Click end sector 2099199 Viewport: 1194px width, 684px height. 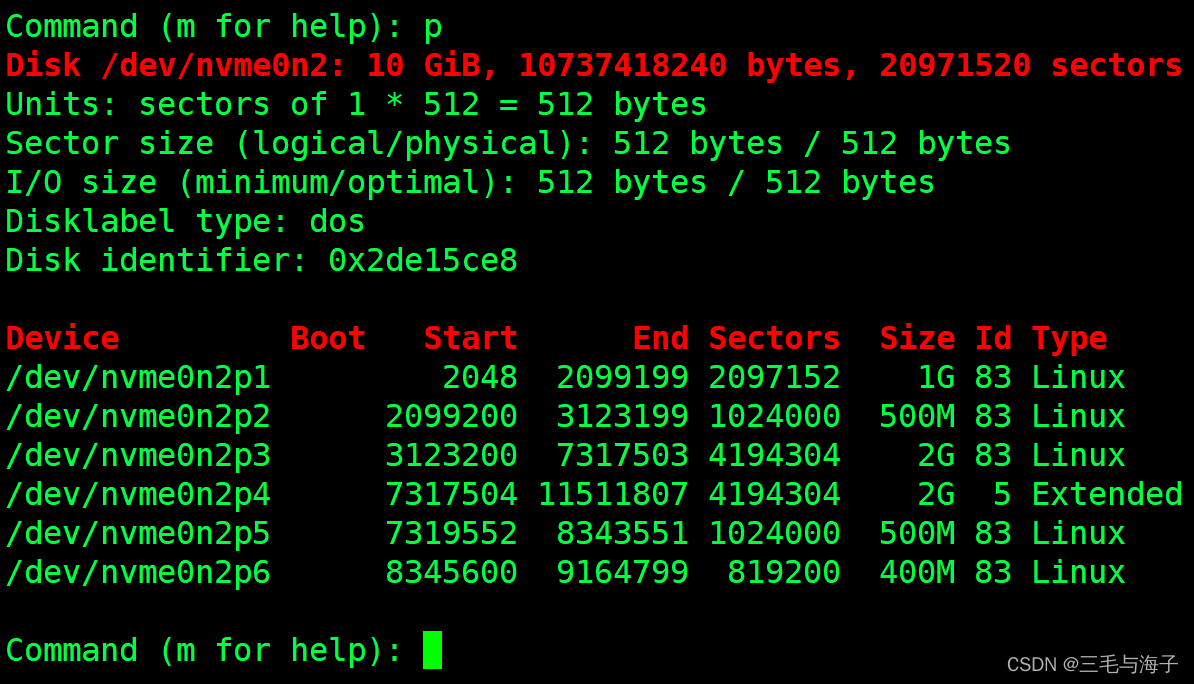[623, 377]
